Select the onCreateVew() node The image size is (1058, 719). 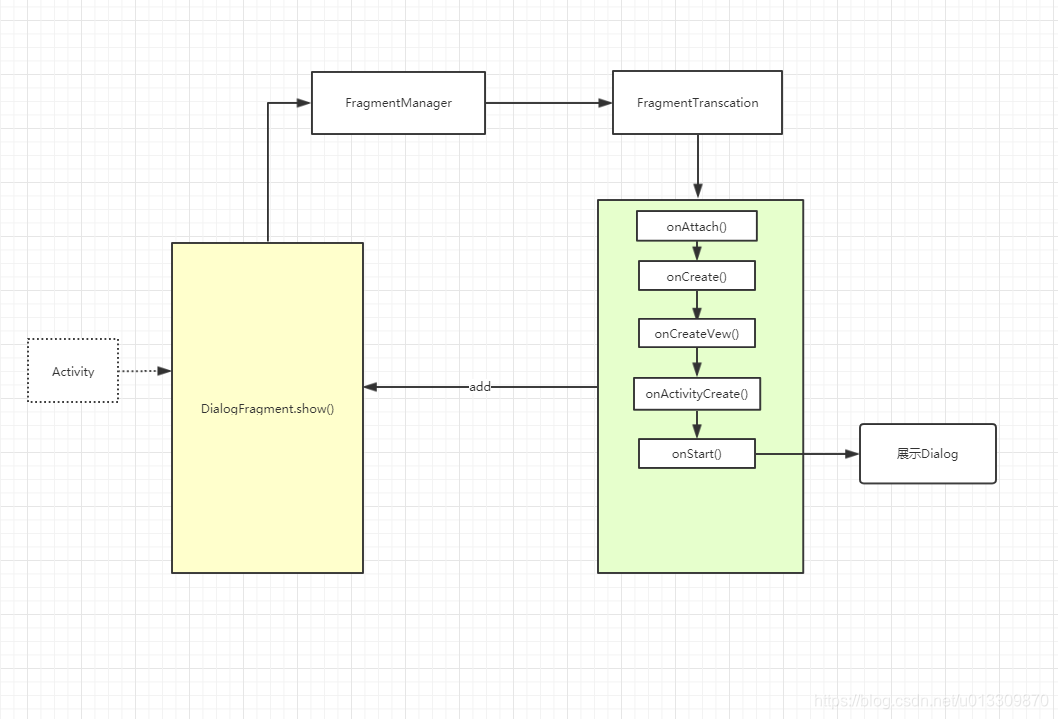696,333
